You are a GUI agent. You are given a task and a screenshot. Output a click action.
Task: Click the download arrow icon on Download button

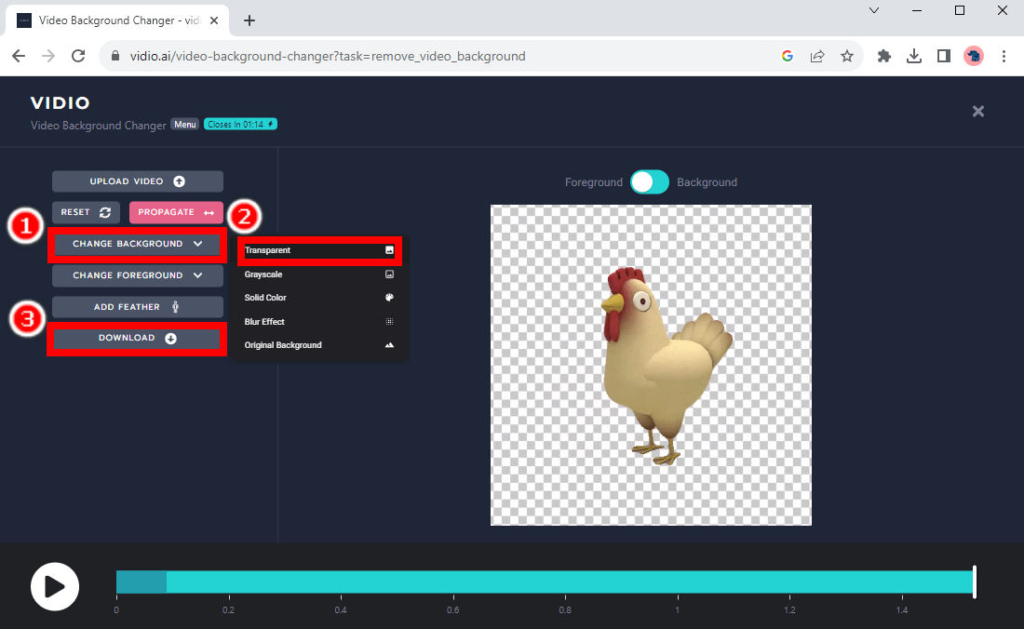[170, 338]
